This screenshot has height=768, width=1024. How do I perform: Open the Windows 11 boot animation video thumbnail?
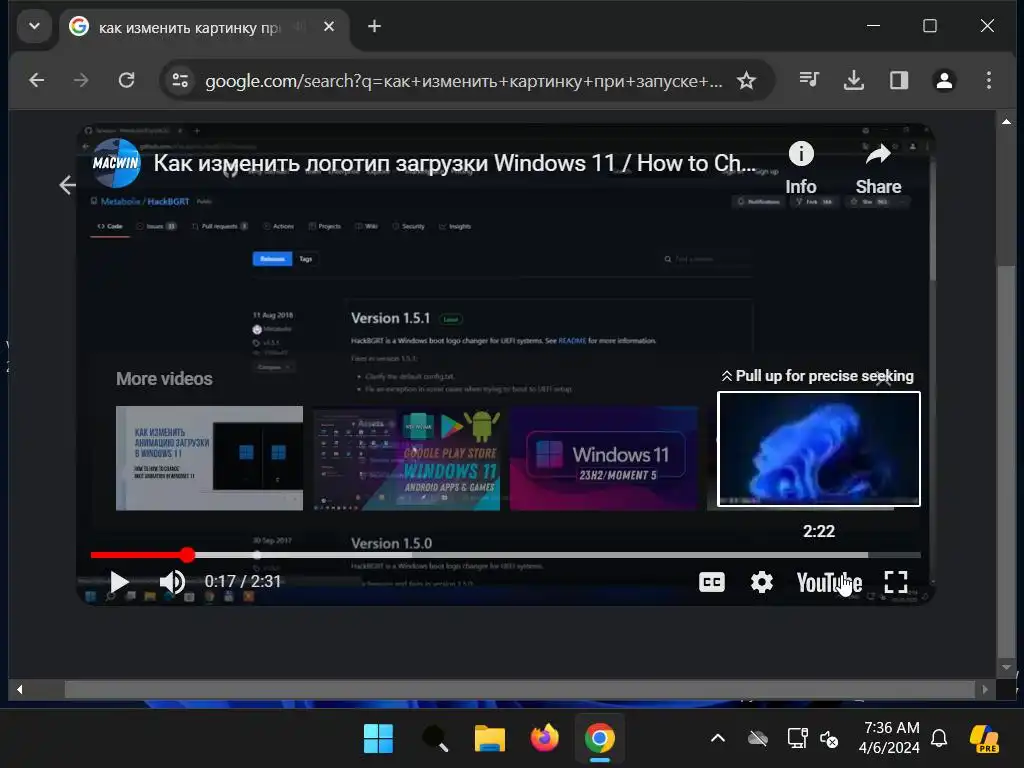(210, 458)
